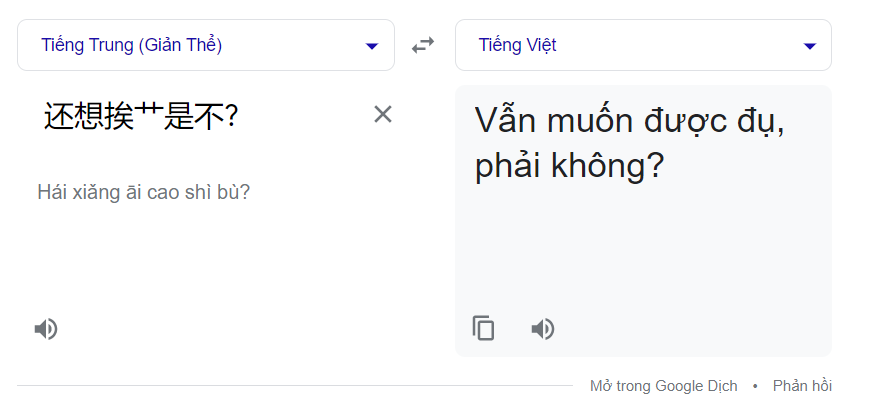879x410 pixels.
Task: Copy the Vietnamese translation
Action: (x=483, y=329)
